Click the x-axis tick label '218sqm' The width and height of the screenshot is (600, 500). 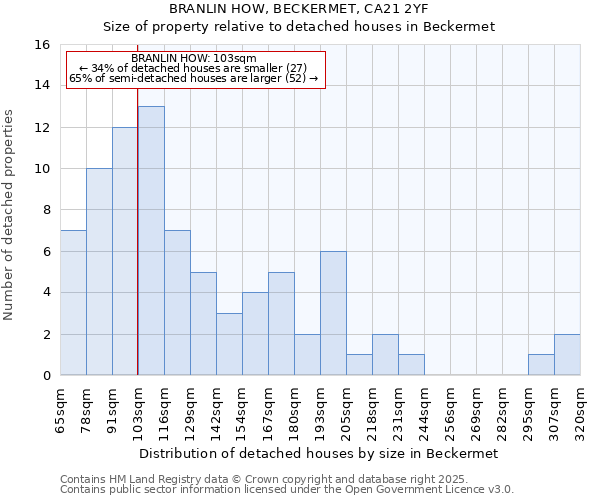click(x=373, y=415)
